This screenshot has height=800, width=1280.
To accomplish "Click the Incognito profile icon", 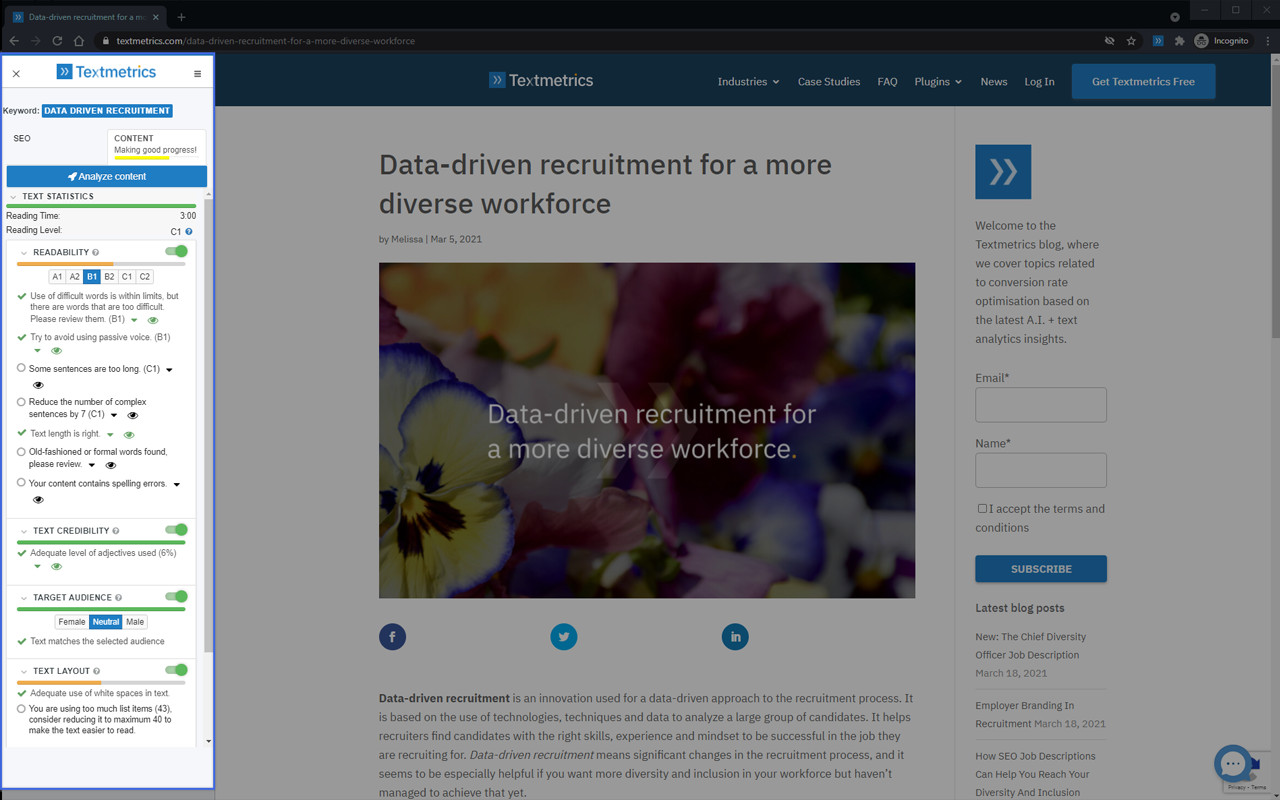I will pos(1202,41).
